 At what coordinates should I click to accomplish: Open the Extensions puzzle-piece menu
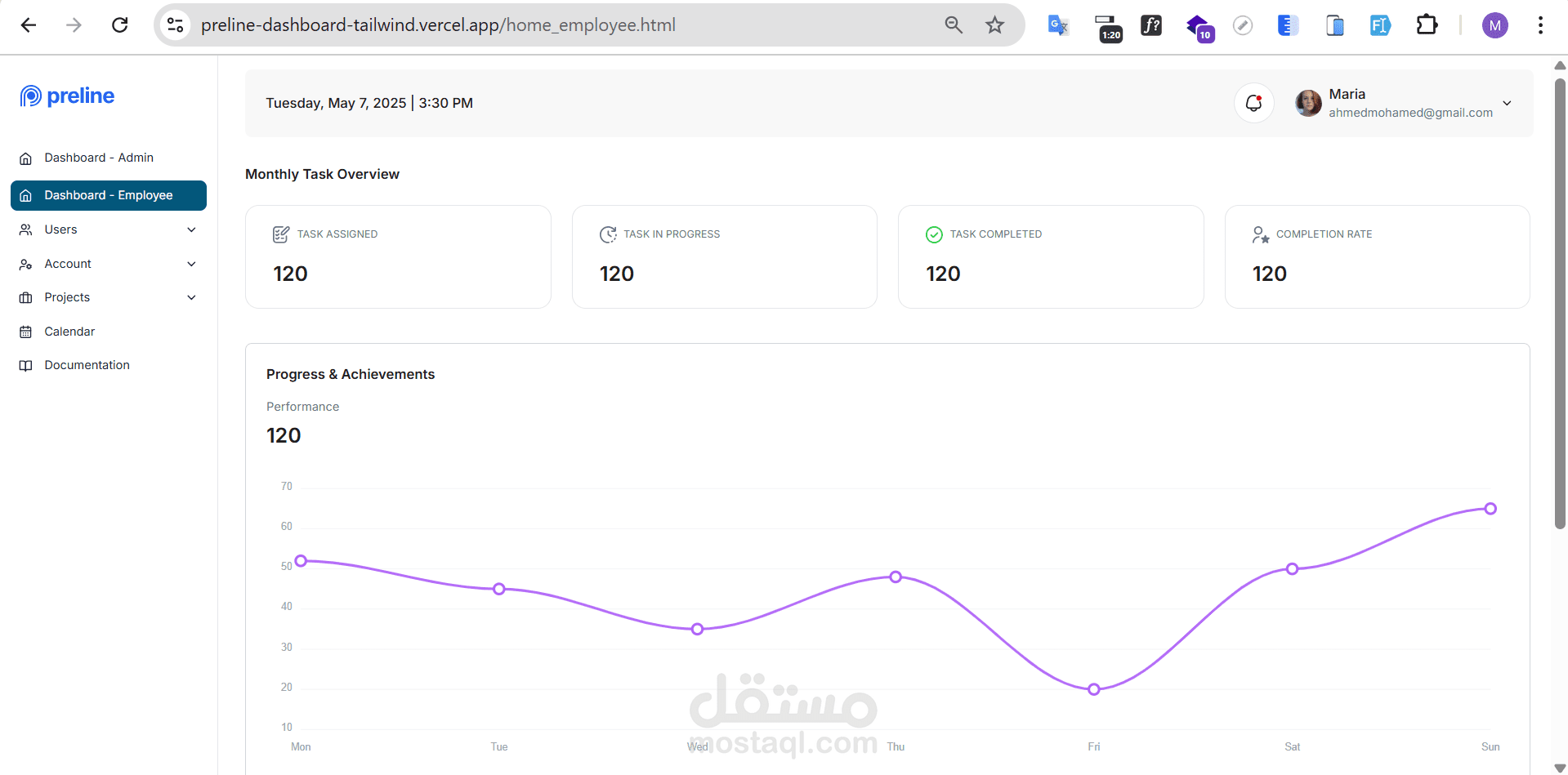pos(1427,25)
